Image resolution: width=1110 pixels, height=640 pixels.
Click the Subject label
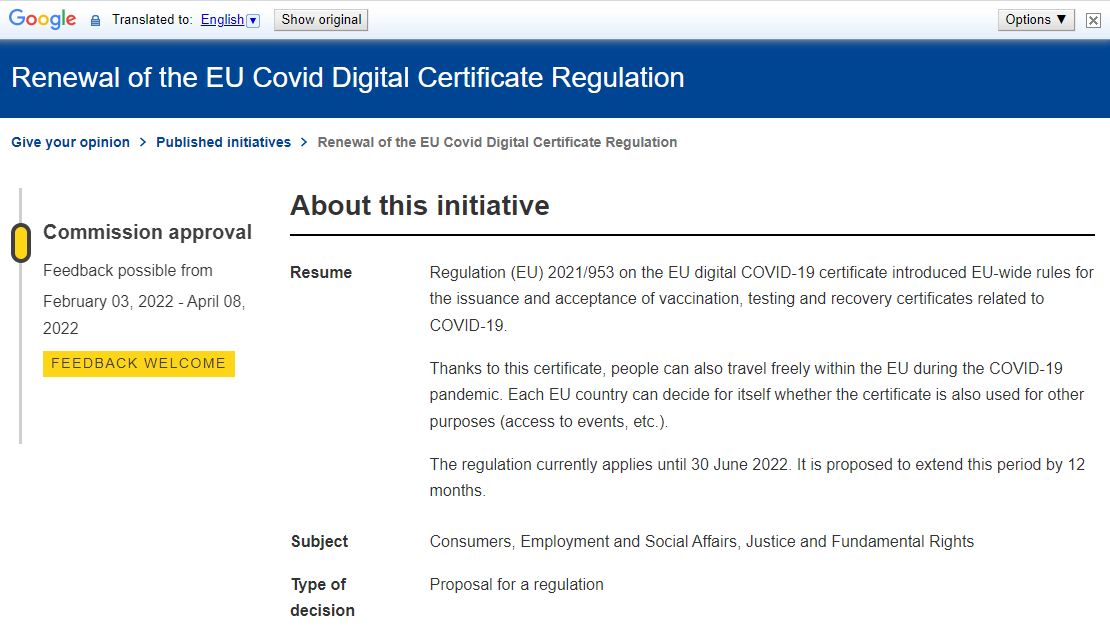319,542
